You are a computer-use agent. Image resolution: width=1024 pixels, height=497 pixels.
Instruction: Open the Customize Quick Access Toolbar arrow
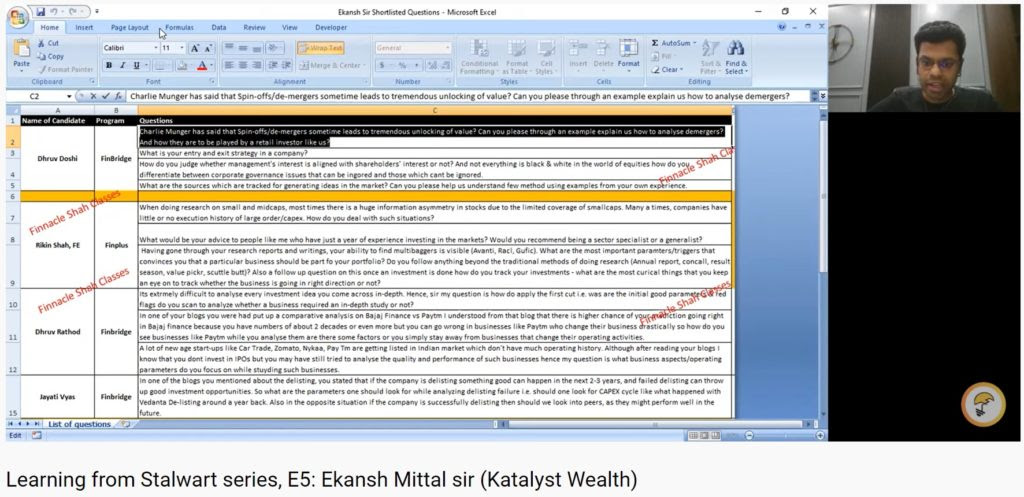click(97, 12)
